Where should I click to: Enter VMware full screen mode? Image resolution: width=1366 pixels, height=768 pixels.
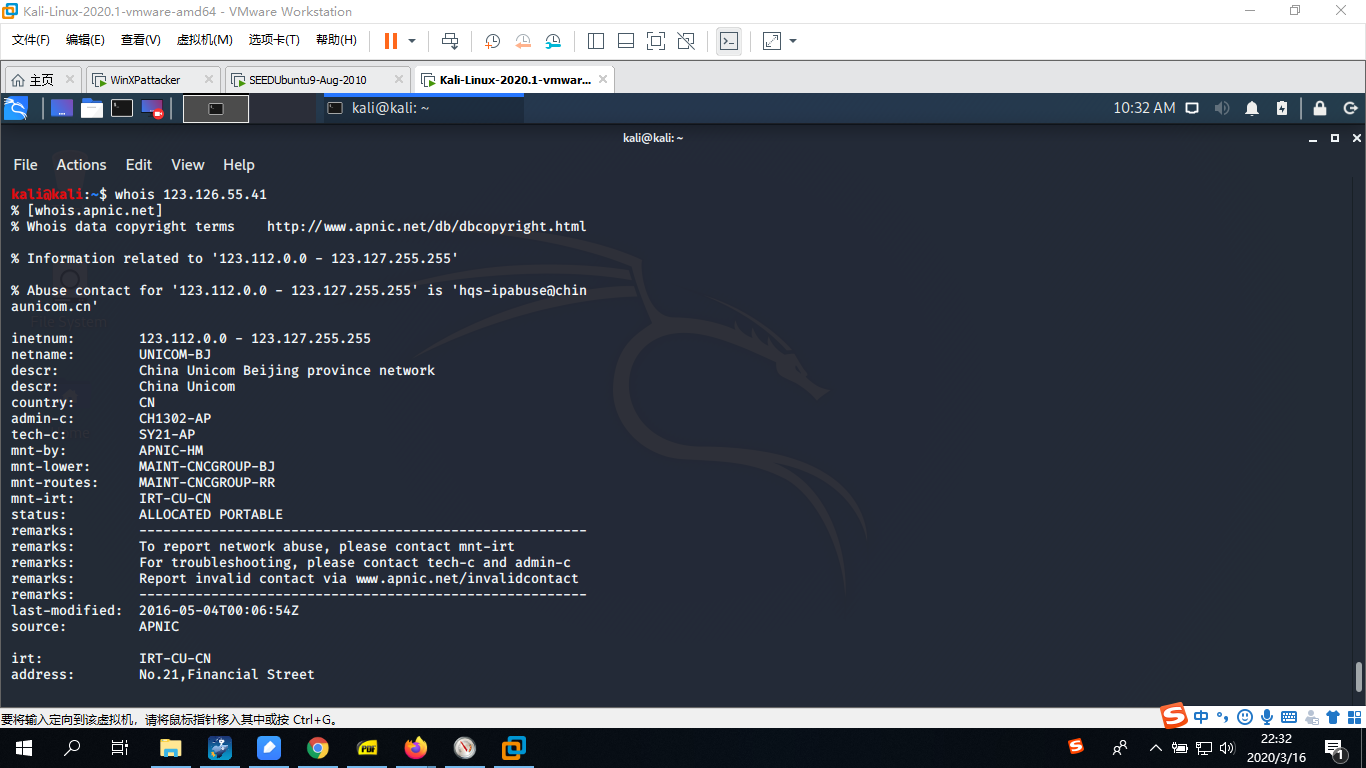point(656,41)
